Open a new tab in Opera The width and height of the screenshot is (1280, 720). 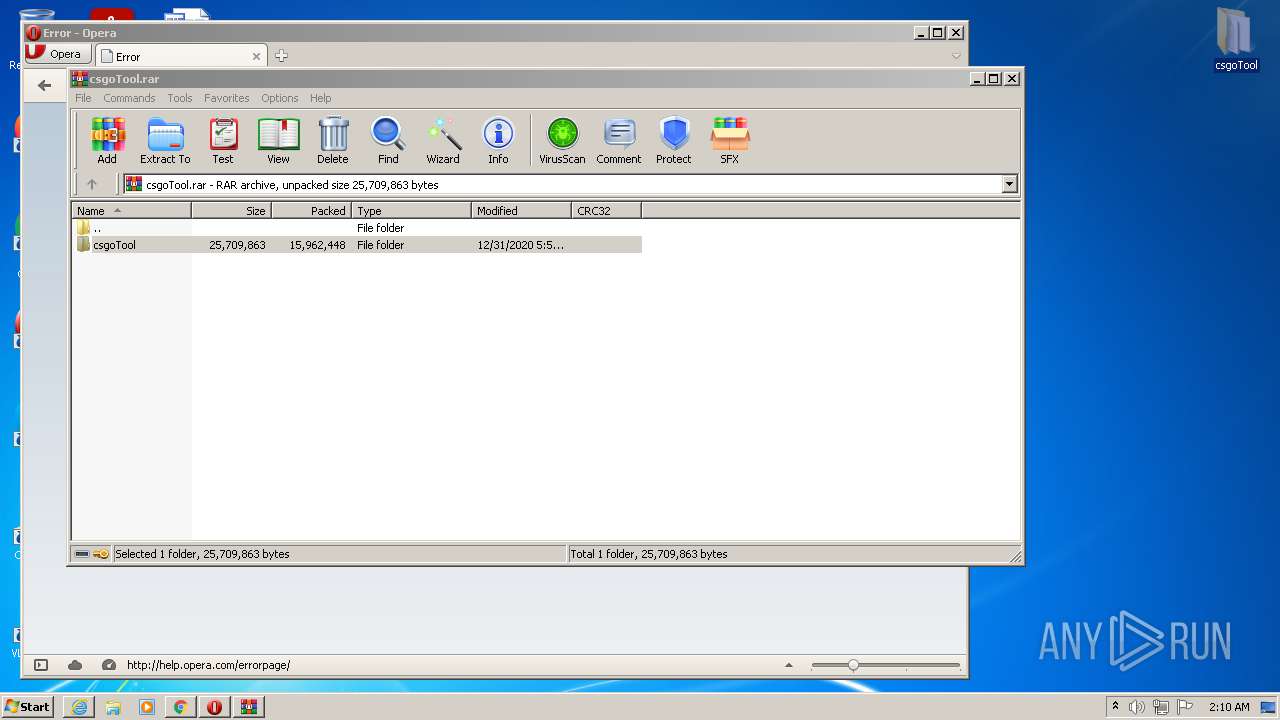(x=281, y=56)
